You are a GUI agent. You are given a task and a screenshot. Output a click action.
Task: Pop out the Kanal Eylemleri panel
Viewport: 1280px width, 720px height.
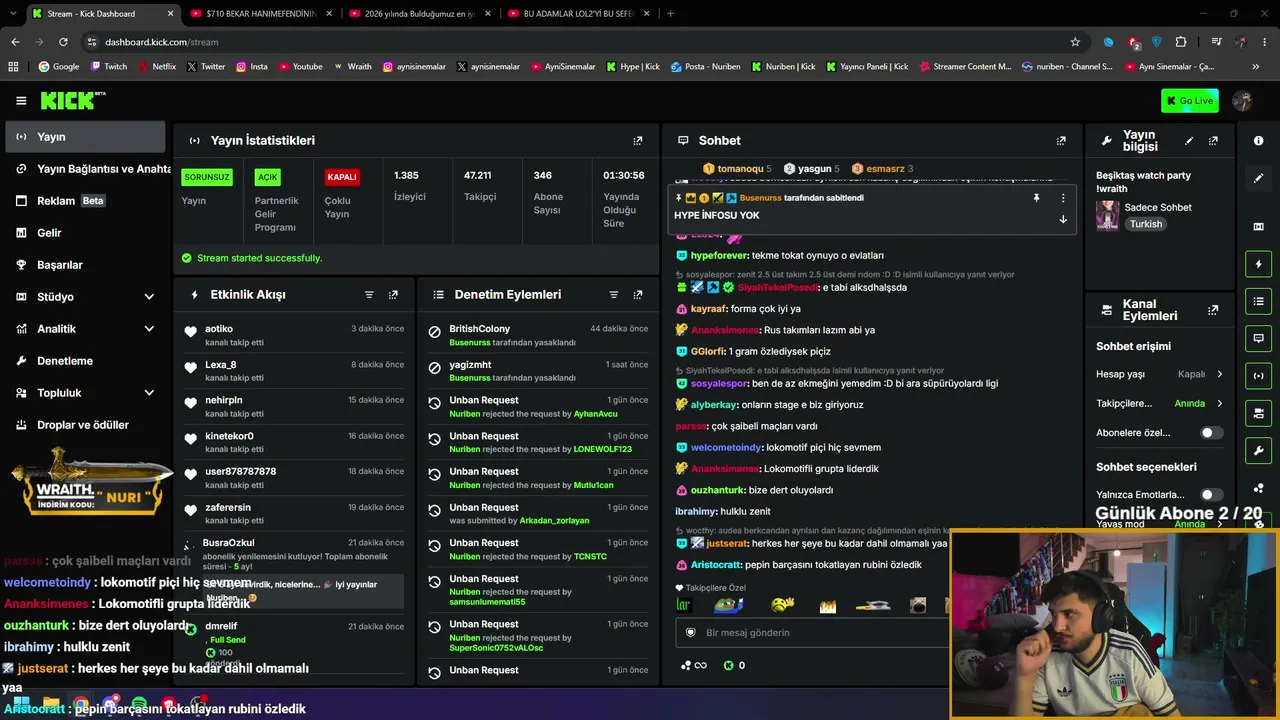click(1213, 310)
